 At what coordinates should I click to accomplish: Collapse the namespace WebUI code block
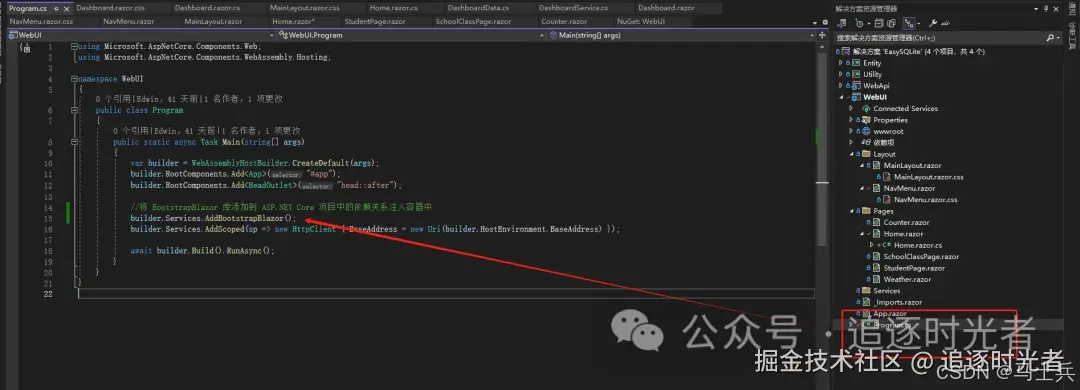pos(74,79)
